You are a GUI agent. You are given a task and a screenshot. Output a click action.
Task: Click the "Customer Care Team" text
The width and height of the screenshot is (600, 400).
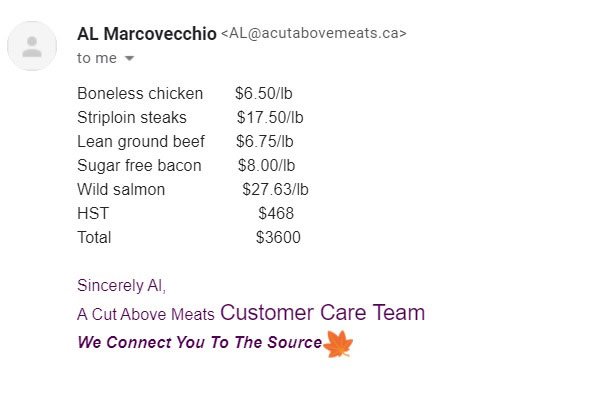click(x=323, y=312)
